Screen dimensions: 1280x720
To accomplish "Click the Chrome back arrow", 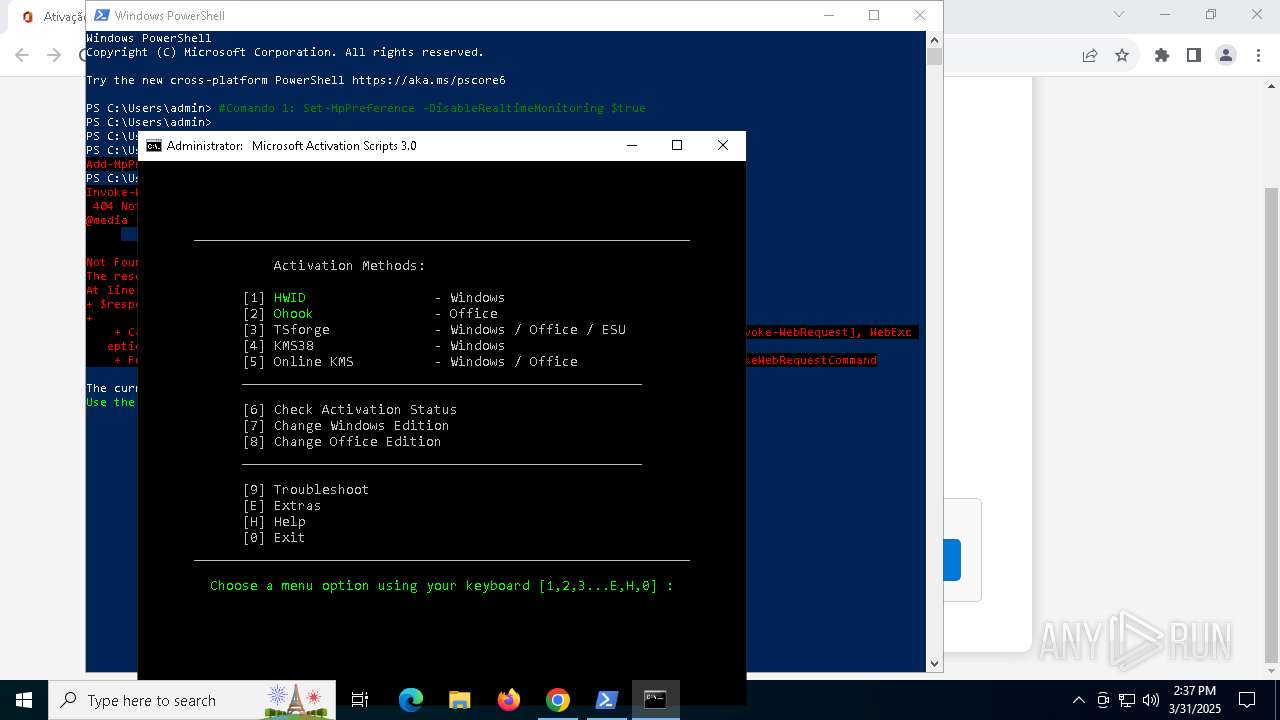I will pyautogui.click(x=22, y=55).
